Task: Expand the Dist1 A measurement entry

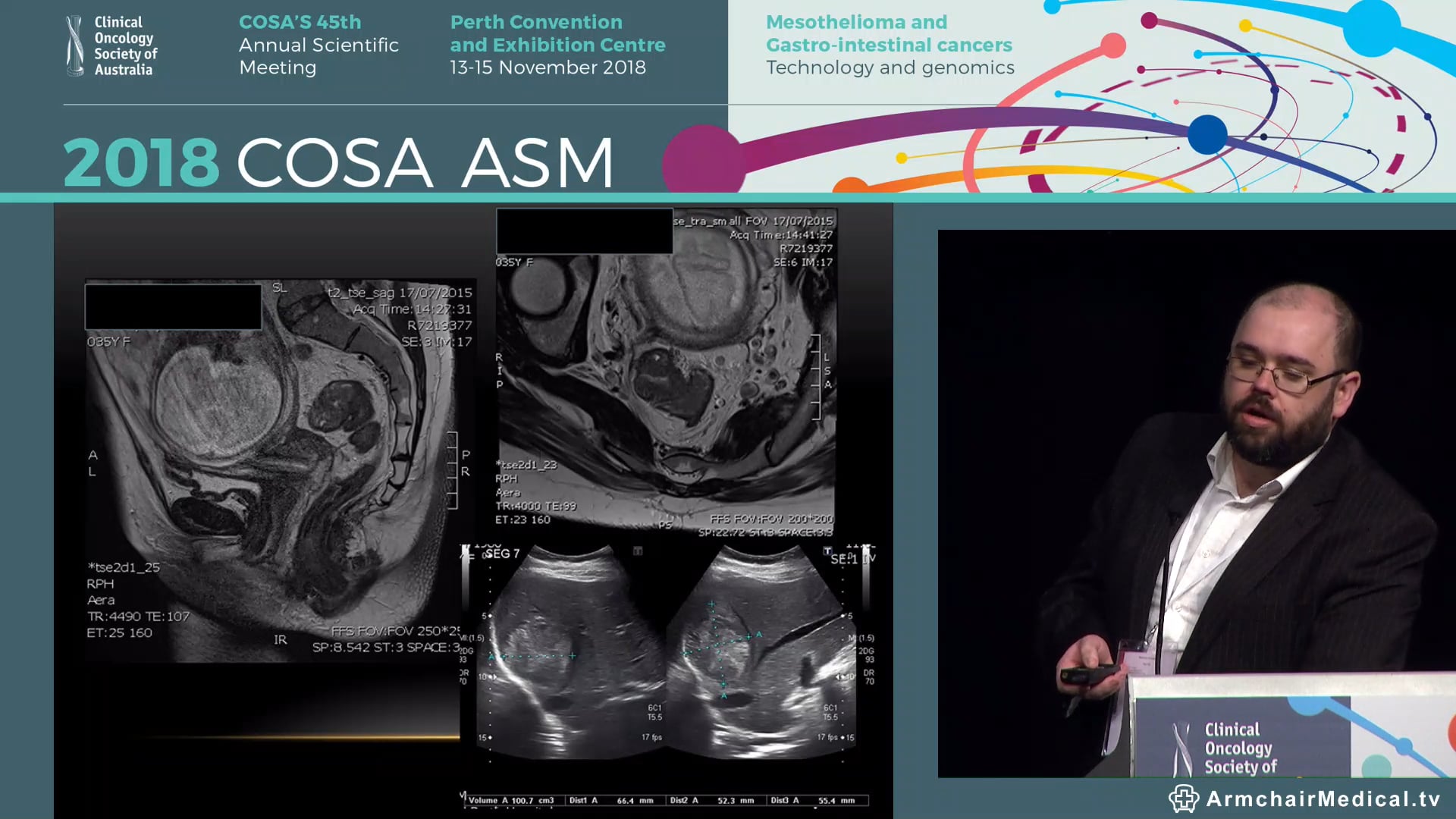Action: click(x=614, y=801)
